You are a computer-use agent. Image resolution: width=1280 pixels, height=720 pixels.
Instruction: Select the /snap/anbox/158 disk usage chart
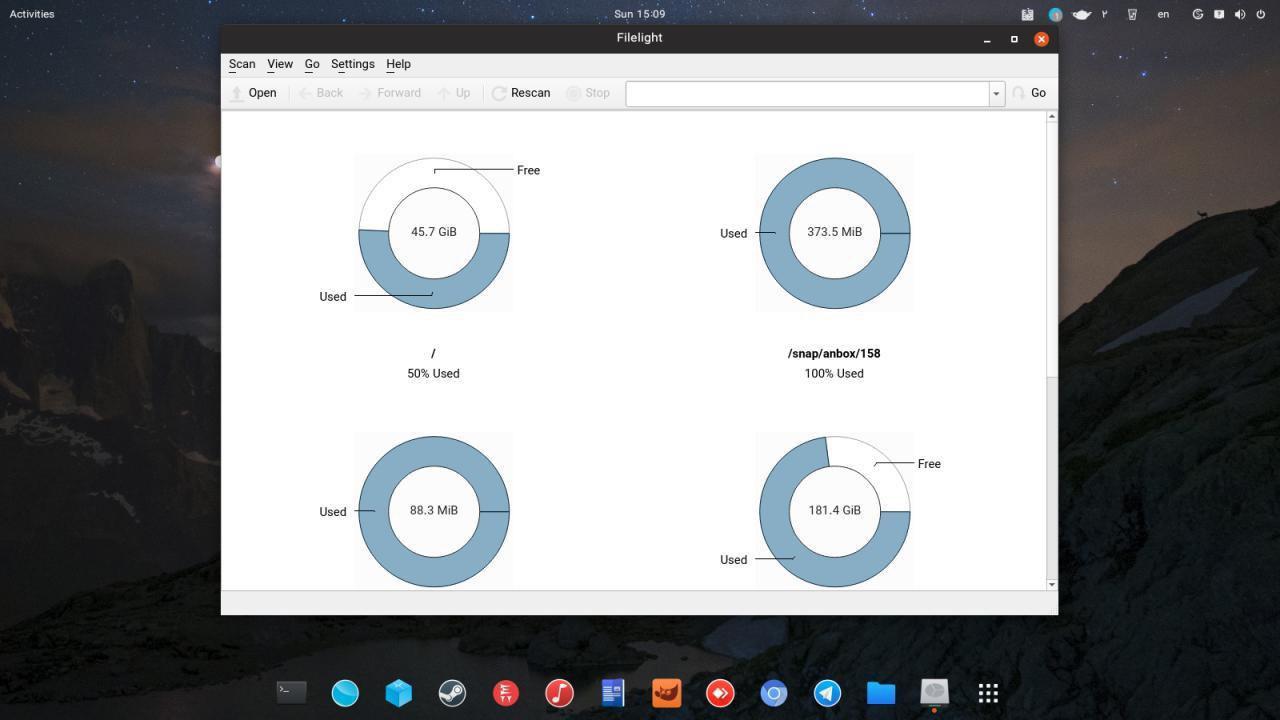(x=834, y=233)
